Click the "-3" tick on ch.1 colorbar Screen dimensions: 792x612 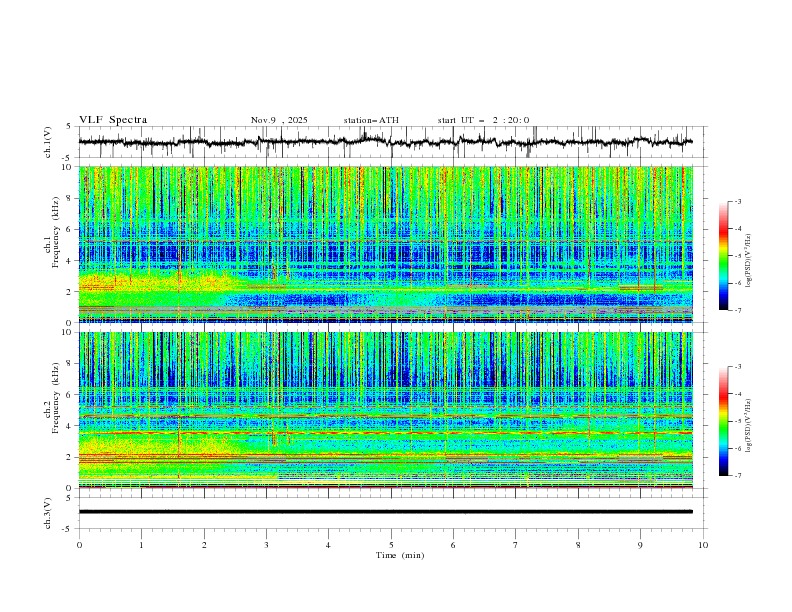tap(738, 201)
